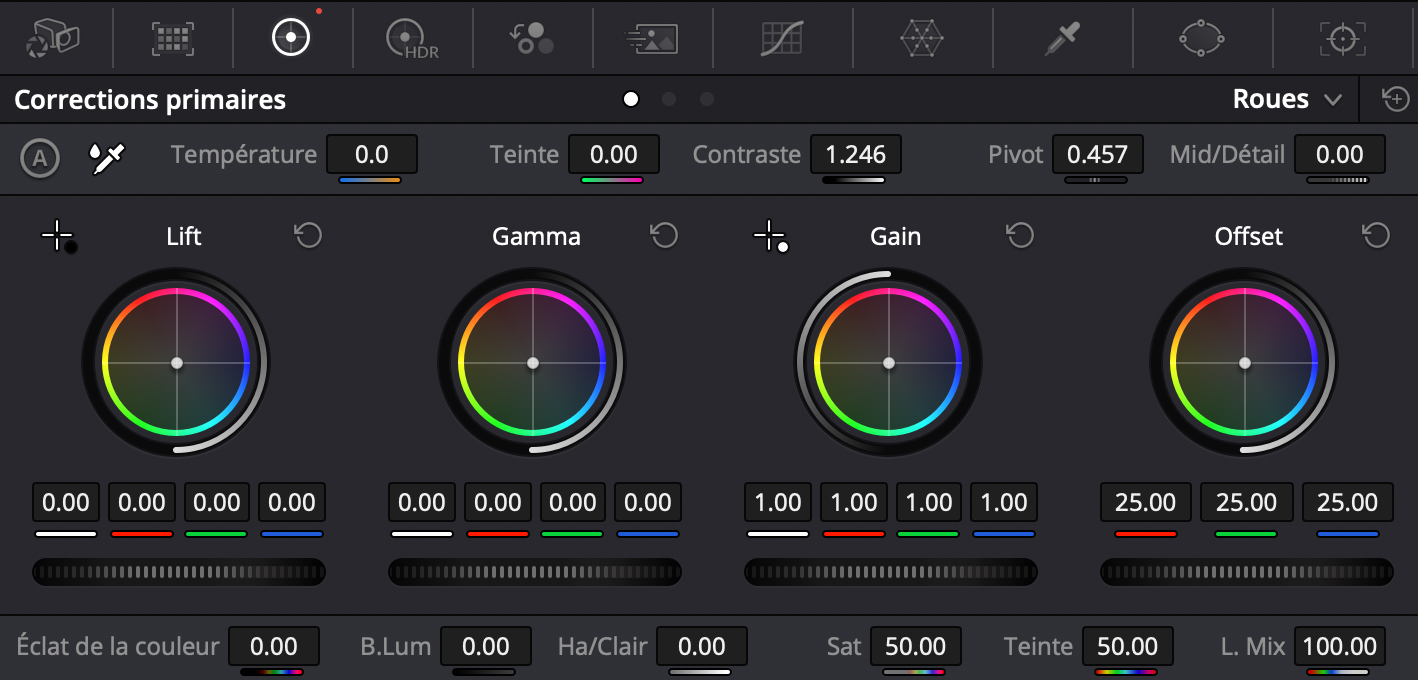
Task: Enable the Lift black point picker
Action: pyautogui.click(x=59, y=237)
